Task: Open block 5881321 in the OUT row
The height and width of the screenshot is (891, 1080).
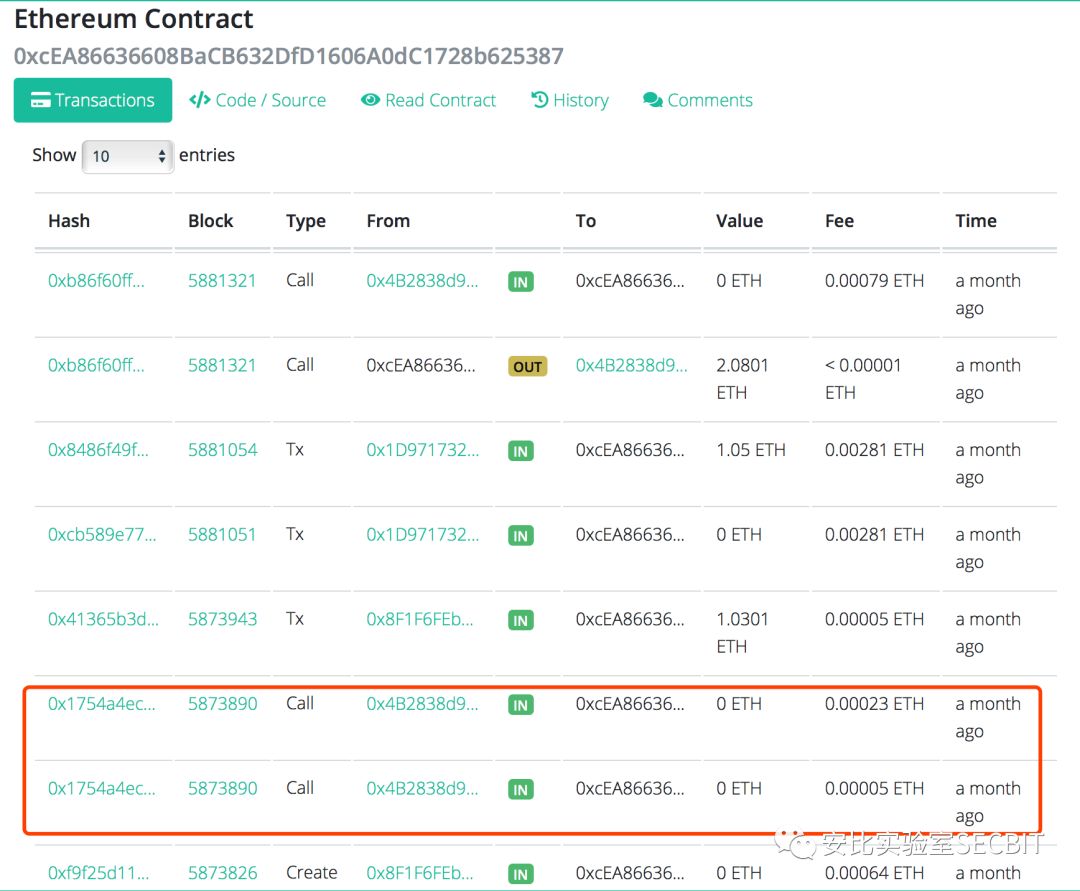Action: click(222, 366)
